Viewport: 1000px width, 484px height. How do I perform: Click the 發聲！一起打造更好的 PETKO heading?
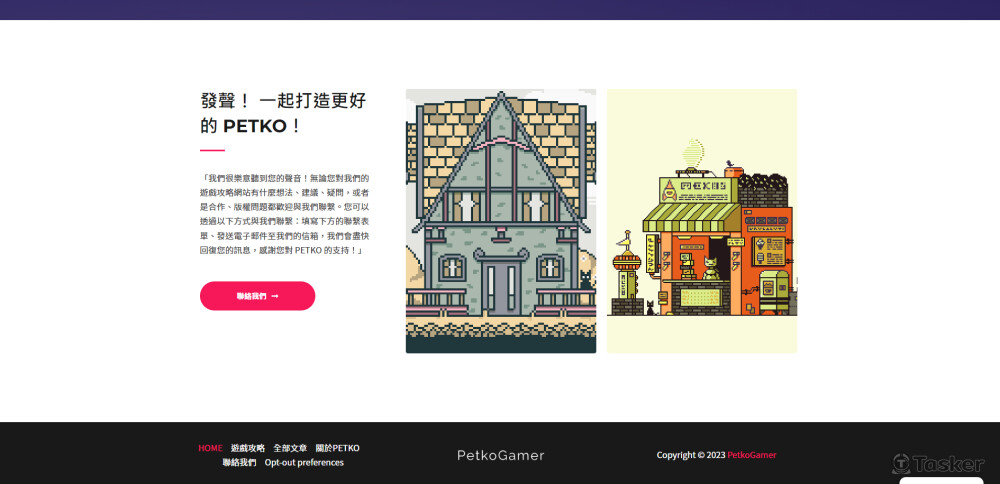pos(283,113)
